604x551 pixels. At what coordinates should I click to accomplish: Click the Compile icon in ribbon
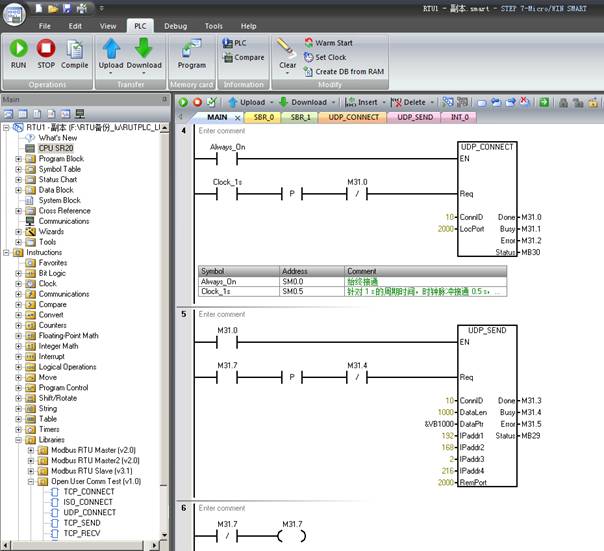(x=75, y=49)
